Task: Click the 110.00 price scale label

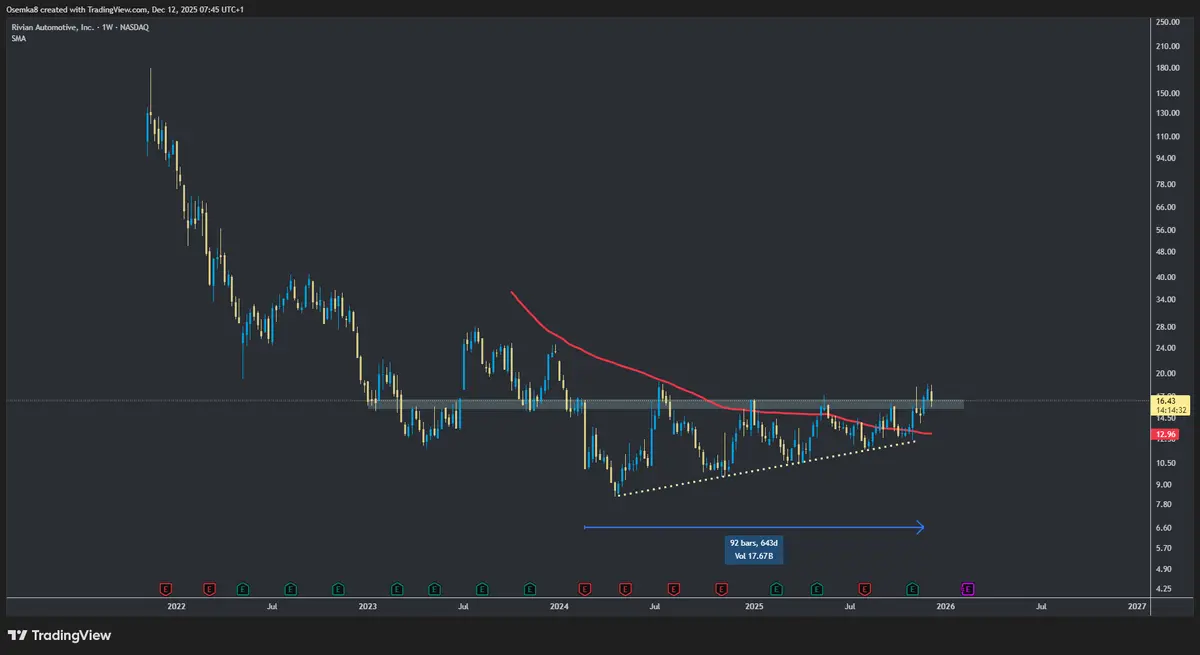Action: (x=1167, y=136)
